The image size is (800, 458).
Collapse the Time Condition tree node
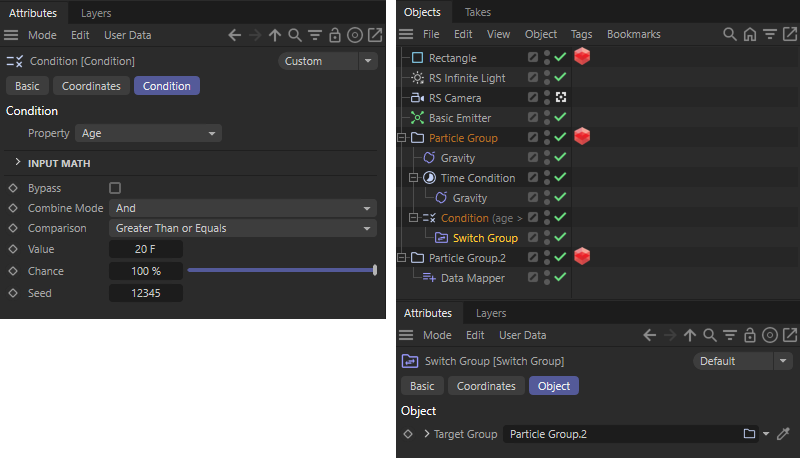tap(414, 177)
